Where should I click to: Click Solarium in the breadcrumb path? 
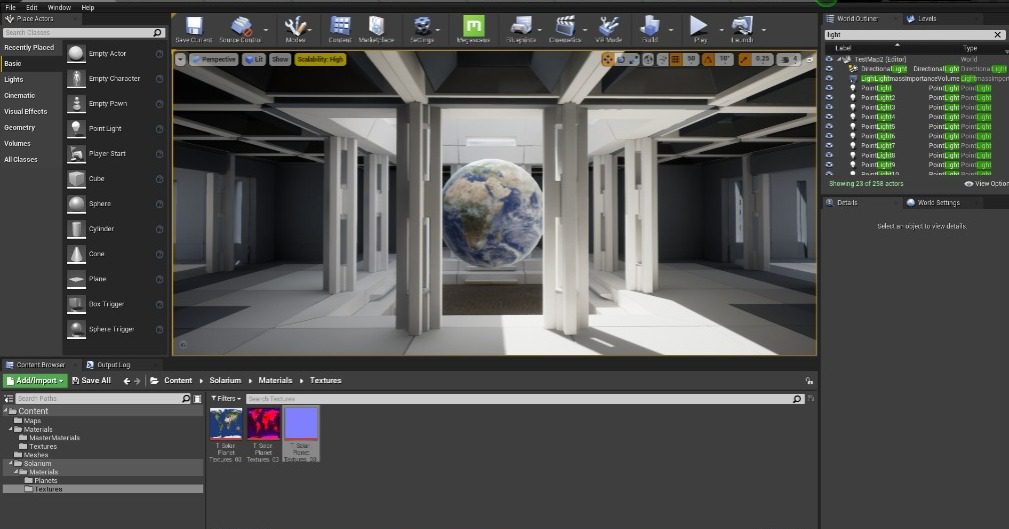(225, 381)
